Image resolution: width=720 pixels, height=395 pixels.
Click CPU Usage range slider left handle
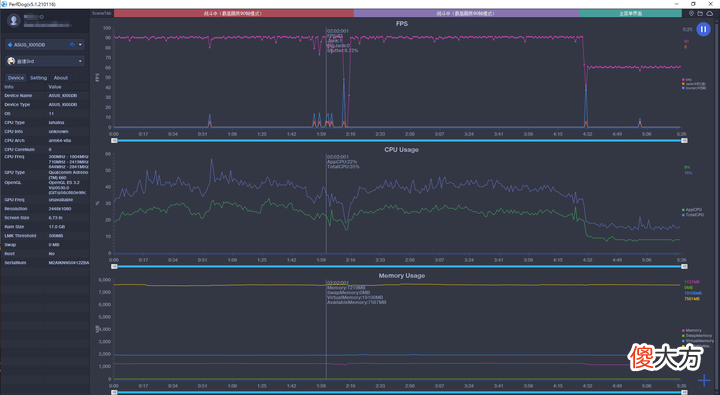pos(114,266)
